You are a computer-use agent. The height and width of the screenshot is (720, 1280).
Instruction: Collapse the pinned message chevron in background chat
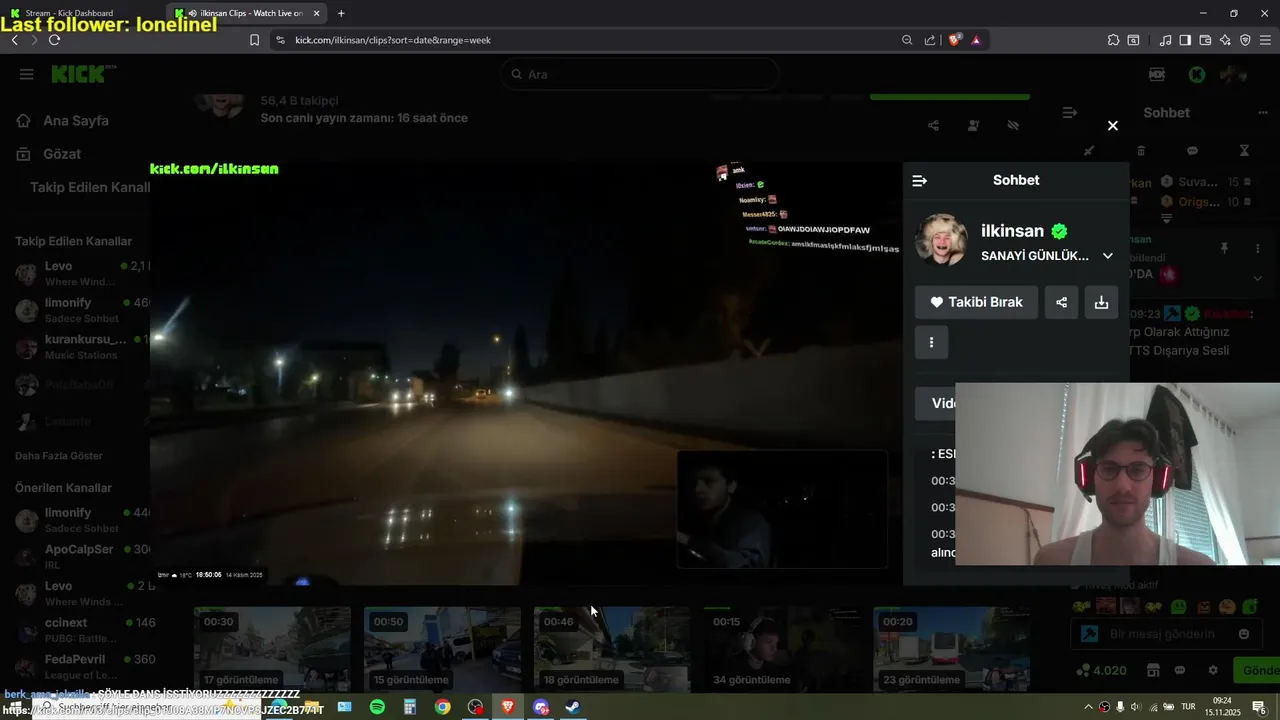1258,279
